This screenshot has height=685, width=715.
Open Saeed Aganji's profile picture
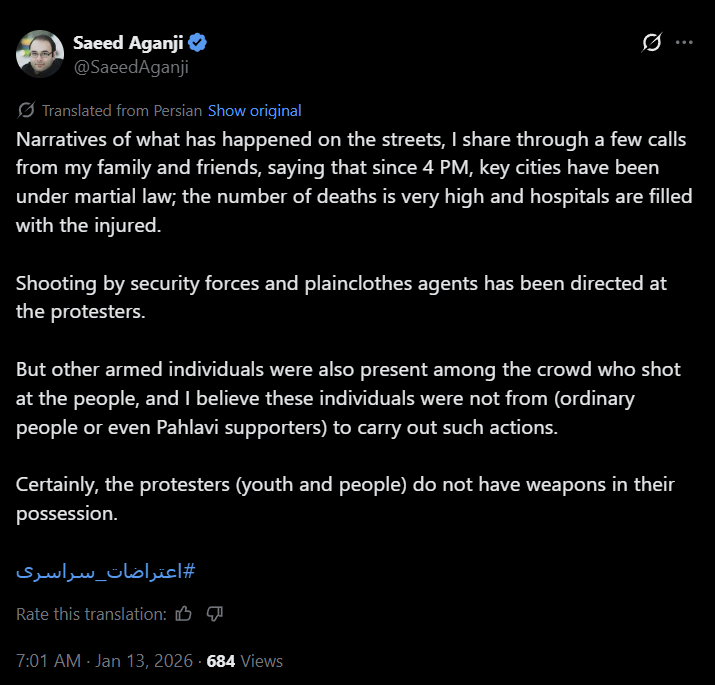(40, 54)
